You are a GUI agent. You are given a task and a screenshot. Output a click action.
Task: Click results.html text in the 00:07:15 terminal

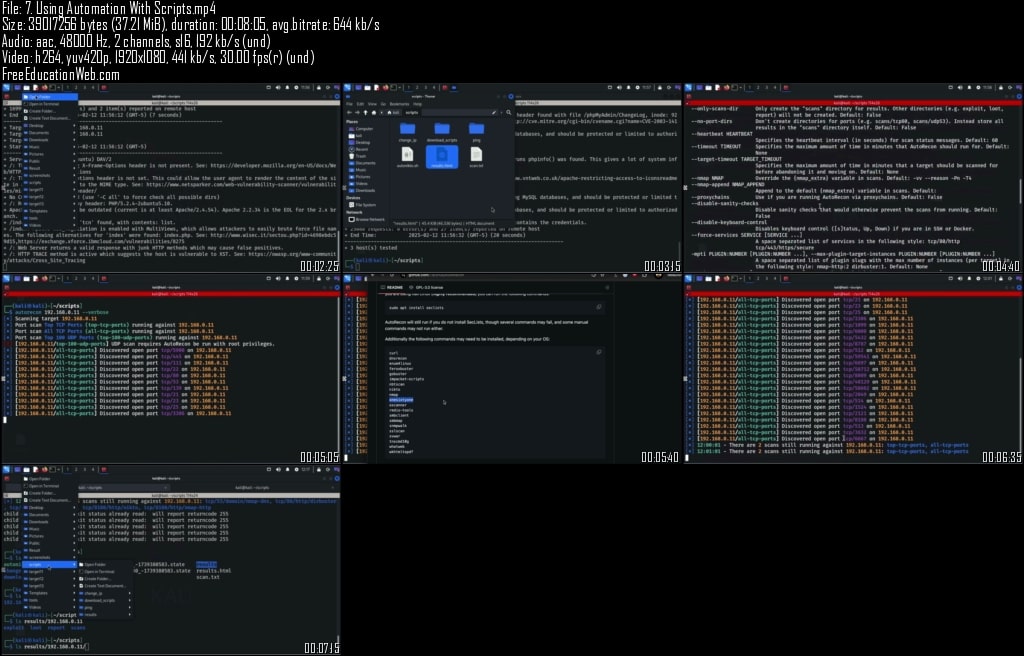(x=214, y=570)
